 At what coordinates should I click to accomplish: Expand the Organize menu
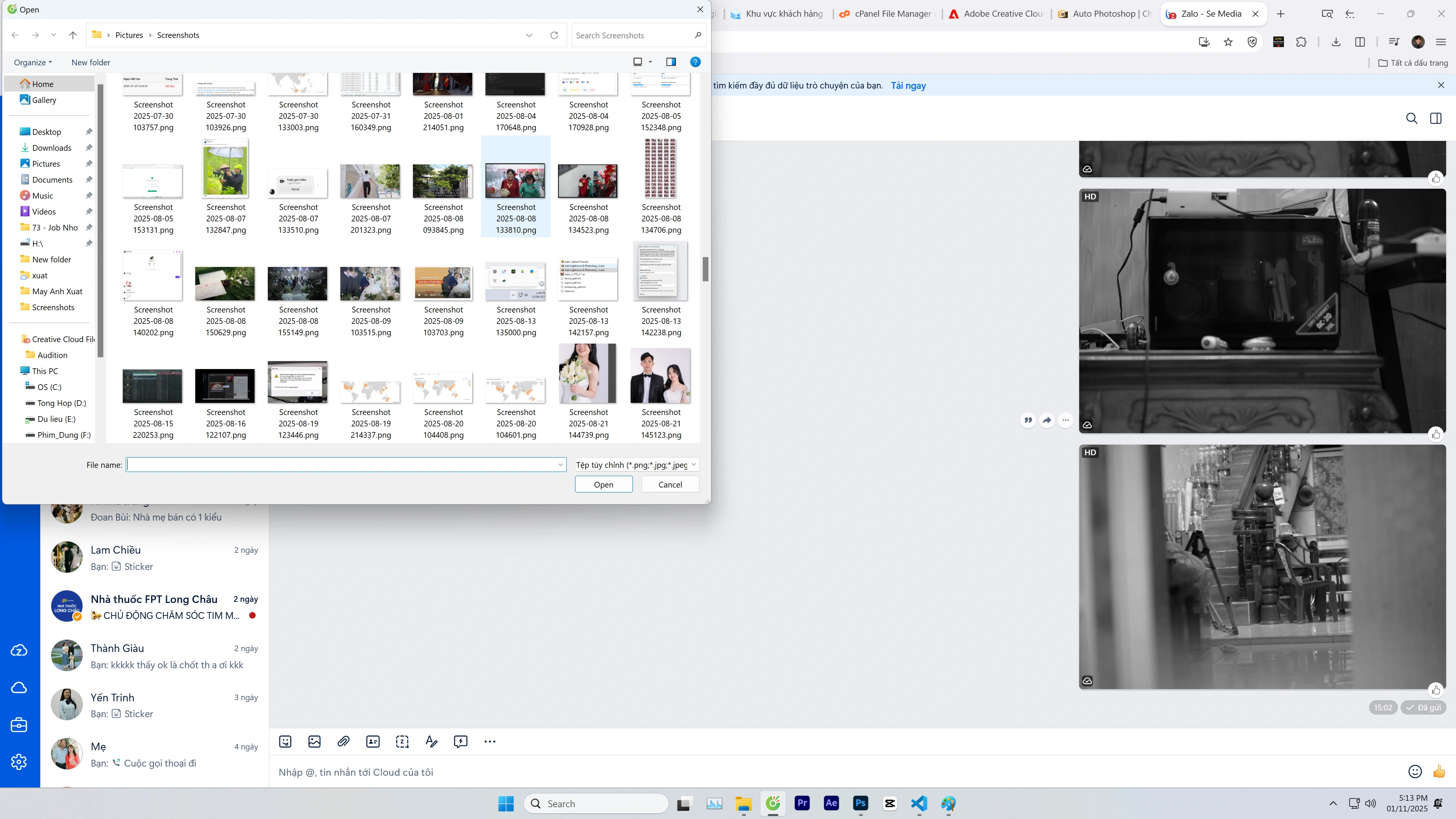[33, 63]
